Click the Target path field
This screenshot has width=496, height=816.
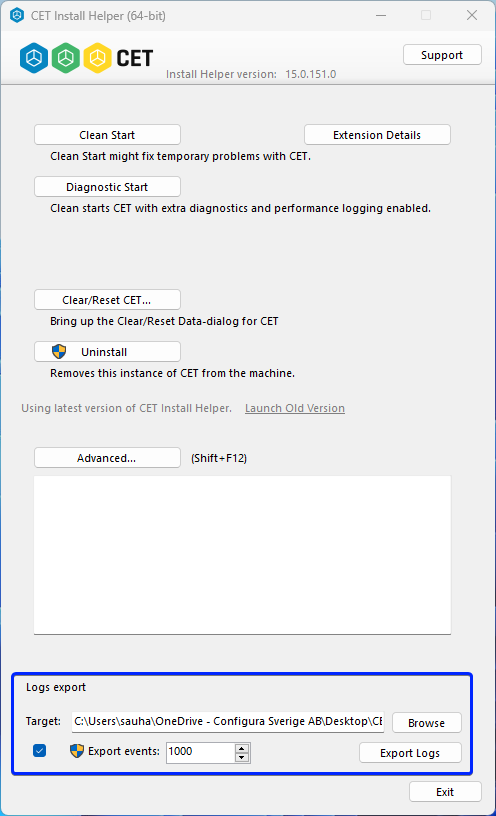tap(228, 722)
